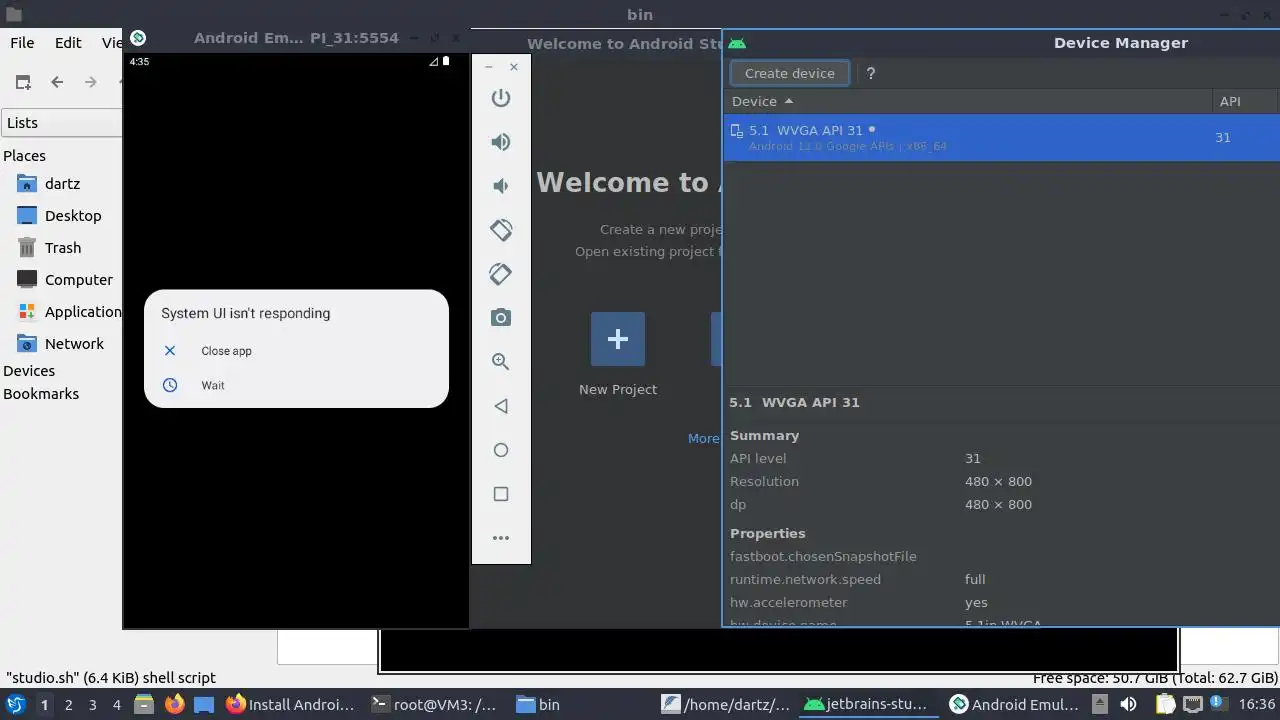Viewport: 1280px width, 720px height.
Task: Switch to jetbrains-studio taskbar entry
Action: click(870, 704)
